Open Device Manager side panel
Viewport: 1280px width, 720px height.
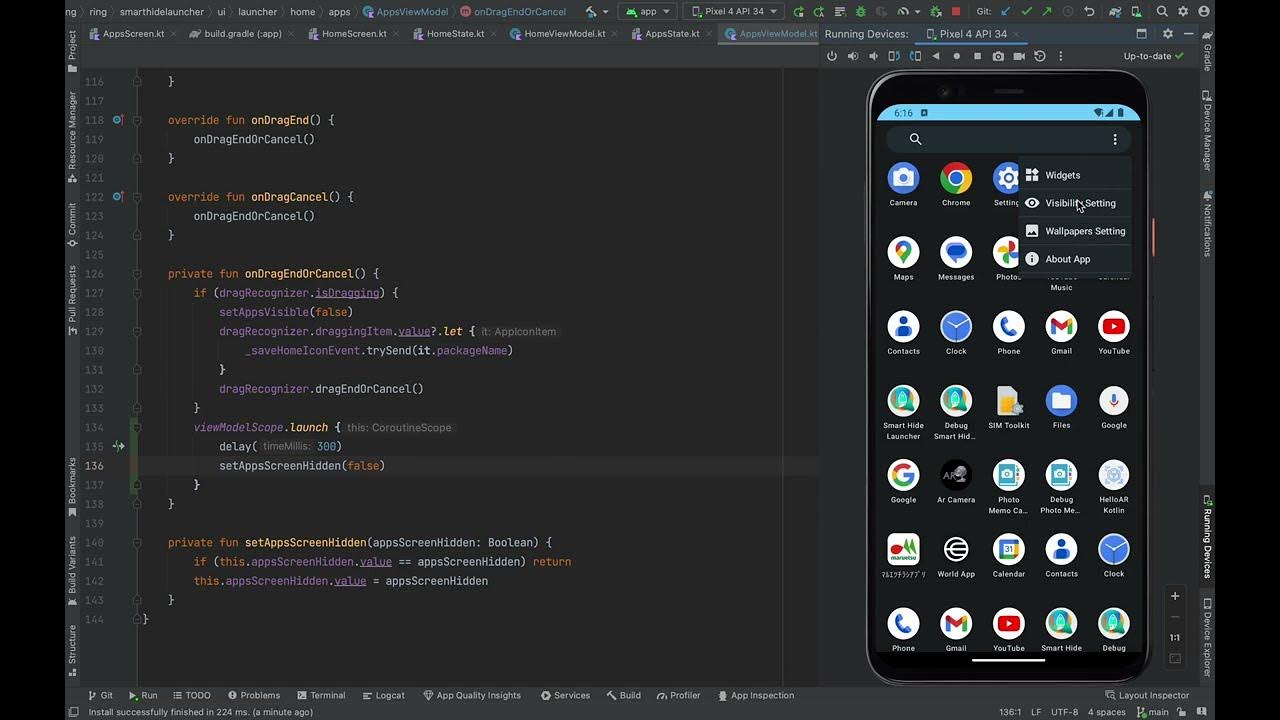[1207, 131]
